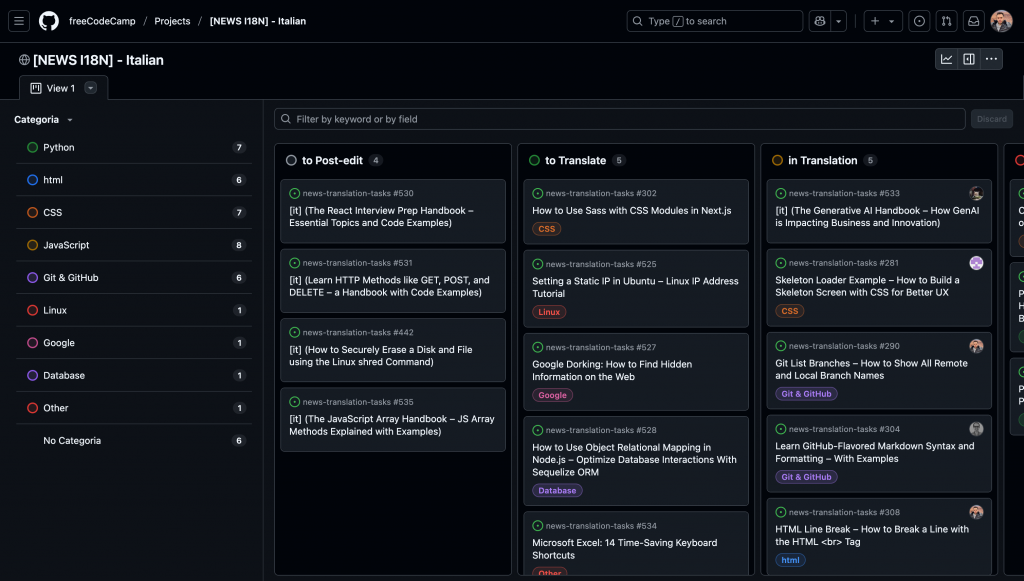This screenshot has width=1024, height=581.
Task: Open Securely Erase a Disk card
Action: [x=393, y=350]
